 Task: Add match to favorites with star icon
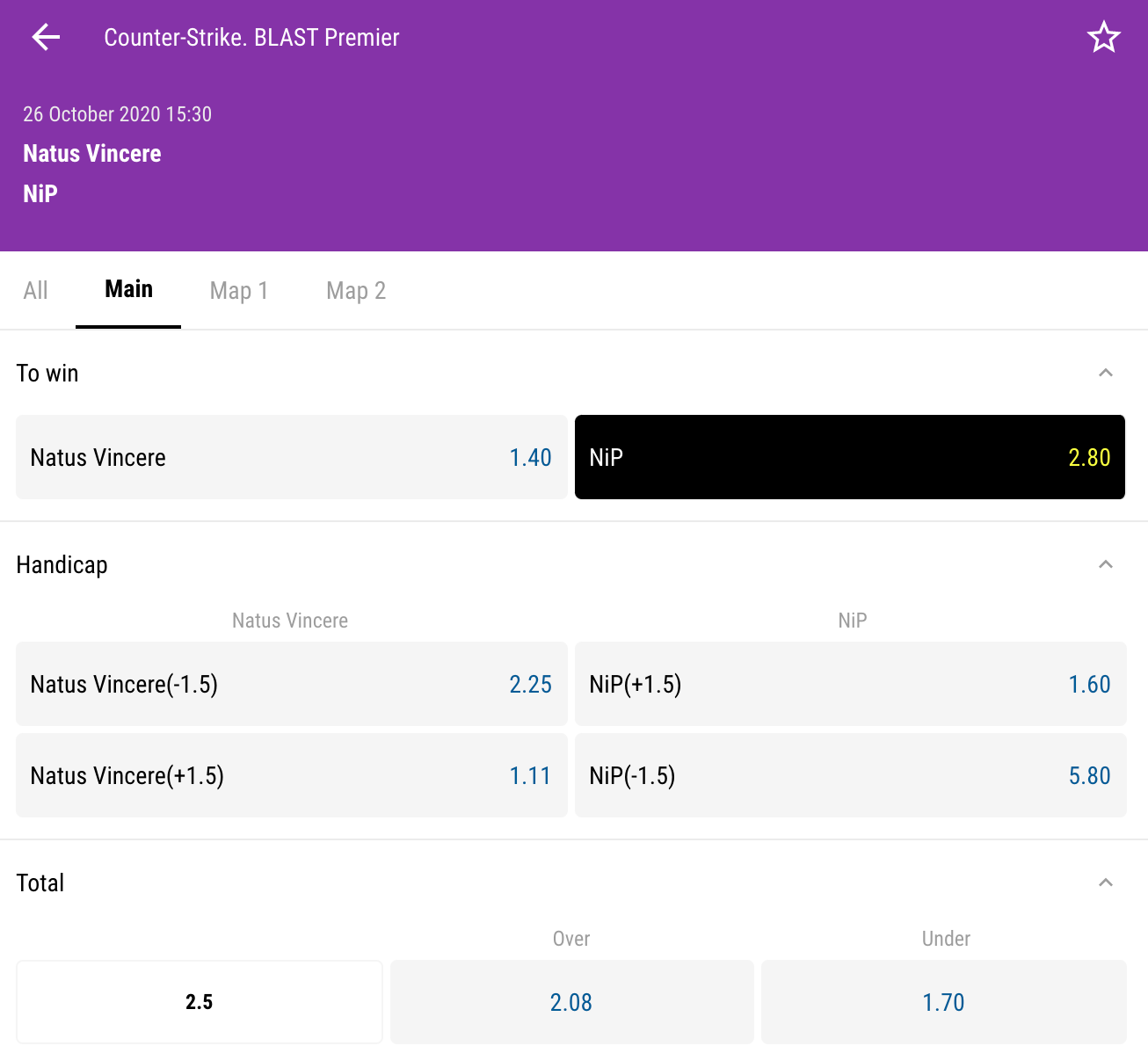tap(1103, 37)
